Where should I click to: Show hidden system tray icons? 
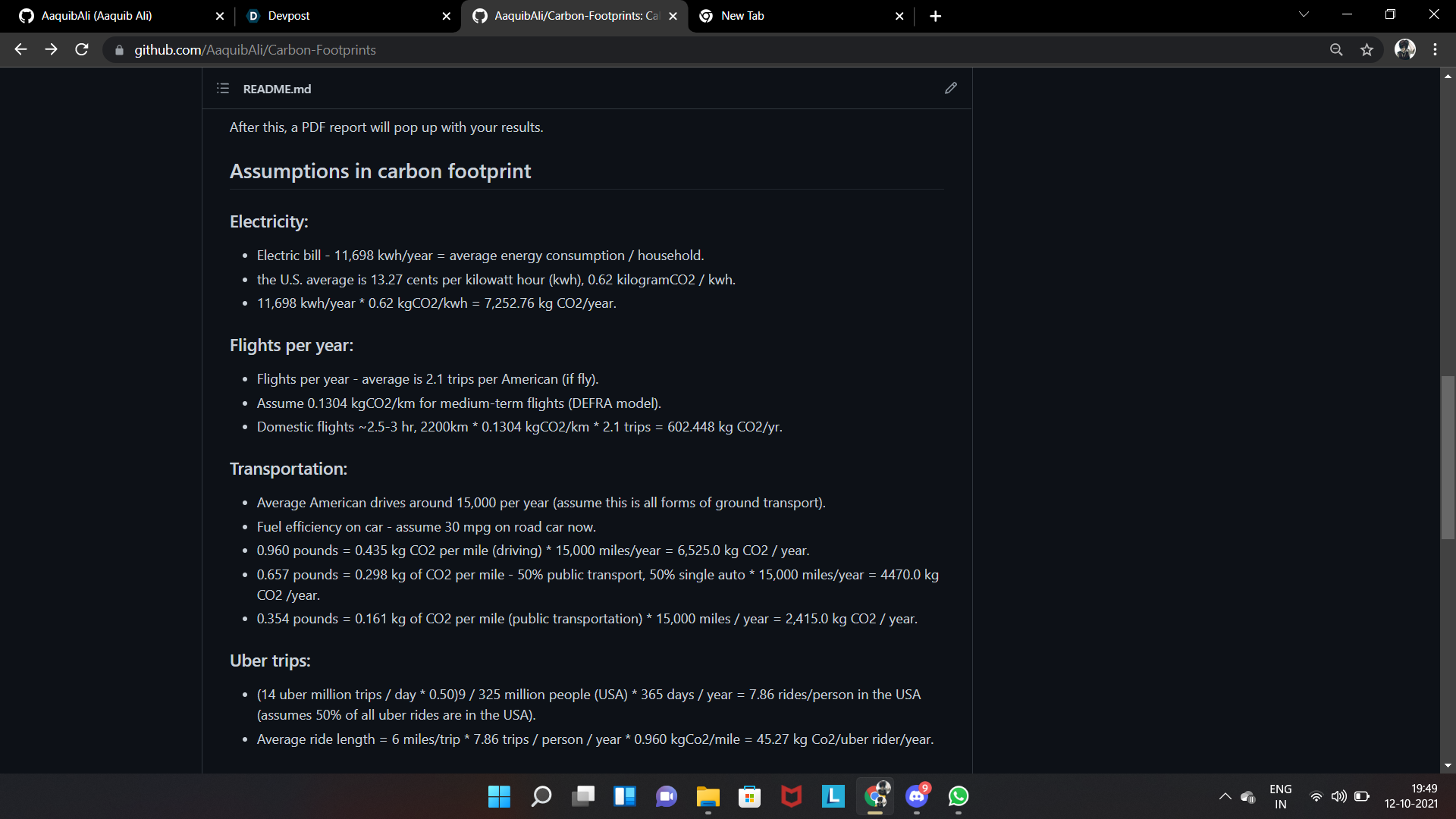click(x=1225, y=796)
